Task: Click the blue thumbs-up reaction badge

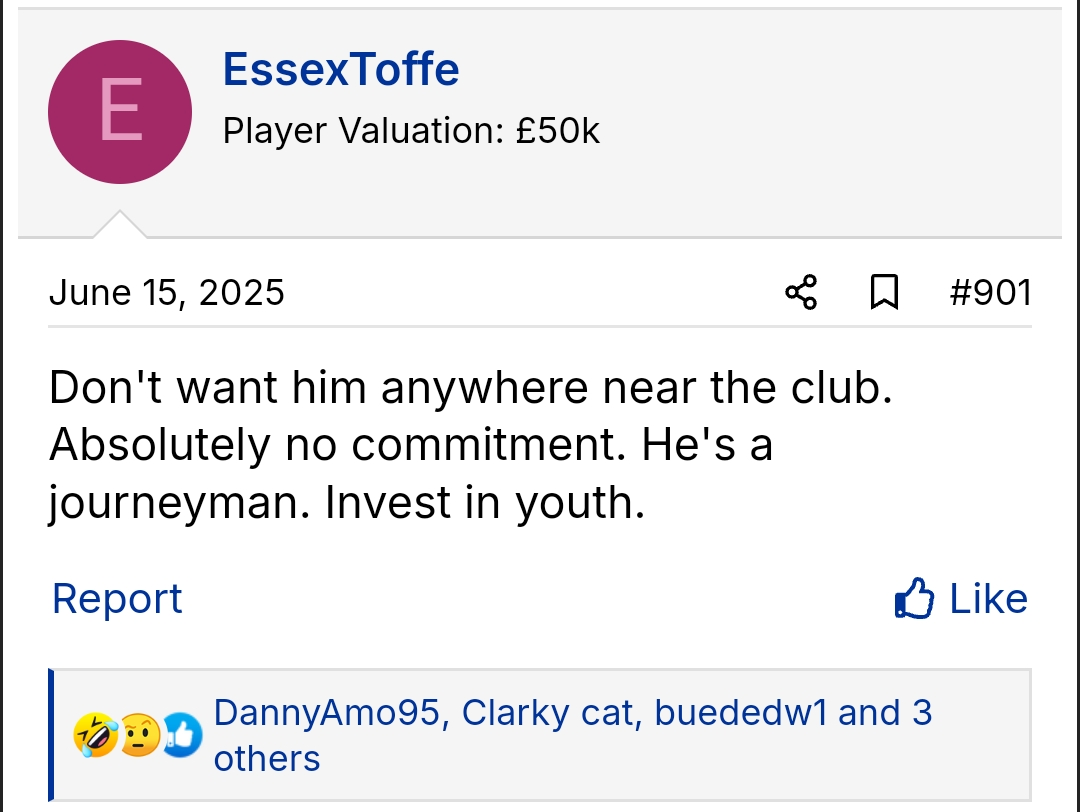Action: coord(183,736)
